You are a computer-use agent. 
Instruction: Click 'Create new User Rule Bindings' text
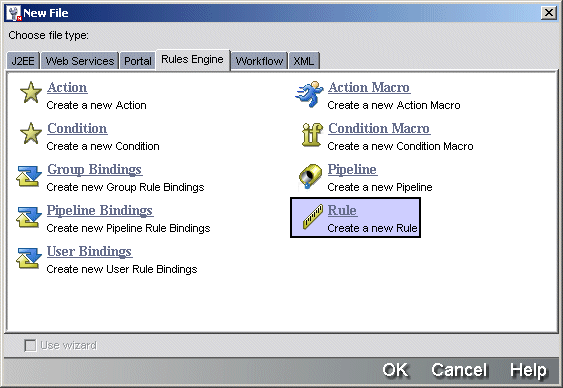[x=122, y=269]
